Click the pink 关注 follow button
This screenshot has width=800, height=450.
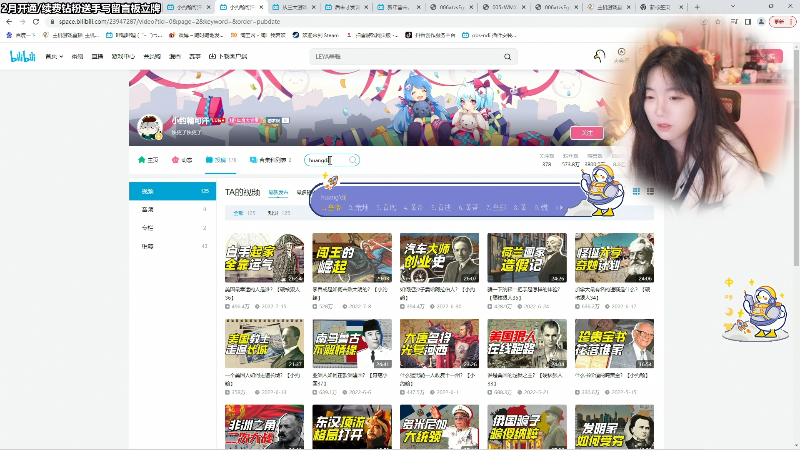point(587,133)
